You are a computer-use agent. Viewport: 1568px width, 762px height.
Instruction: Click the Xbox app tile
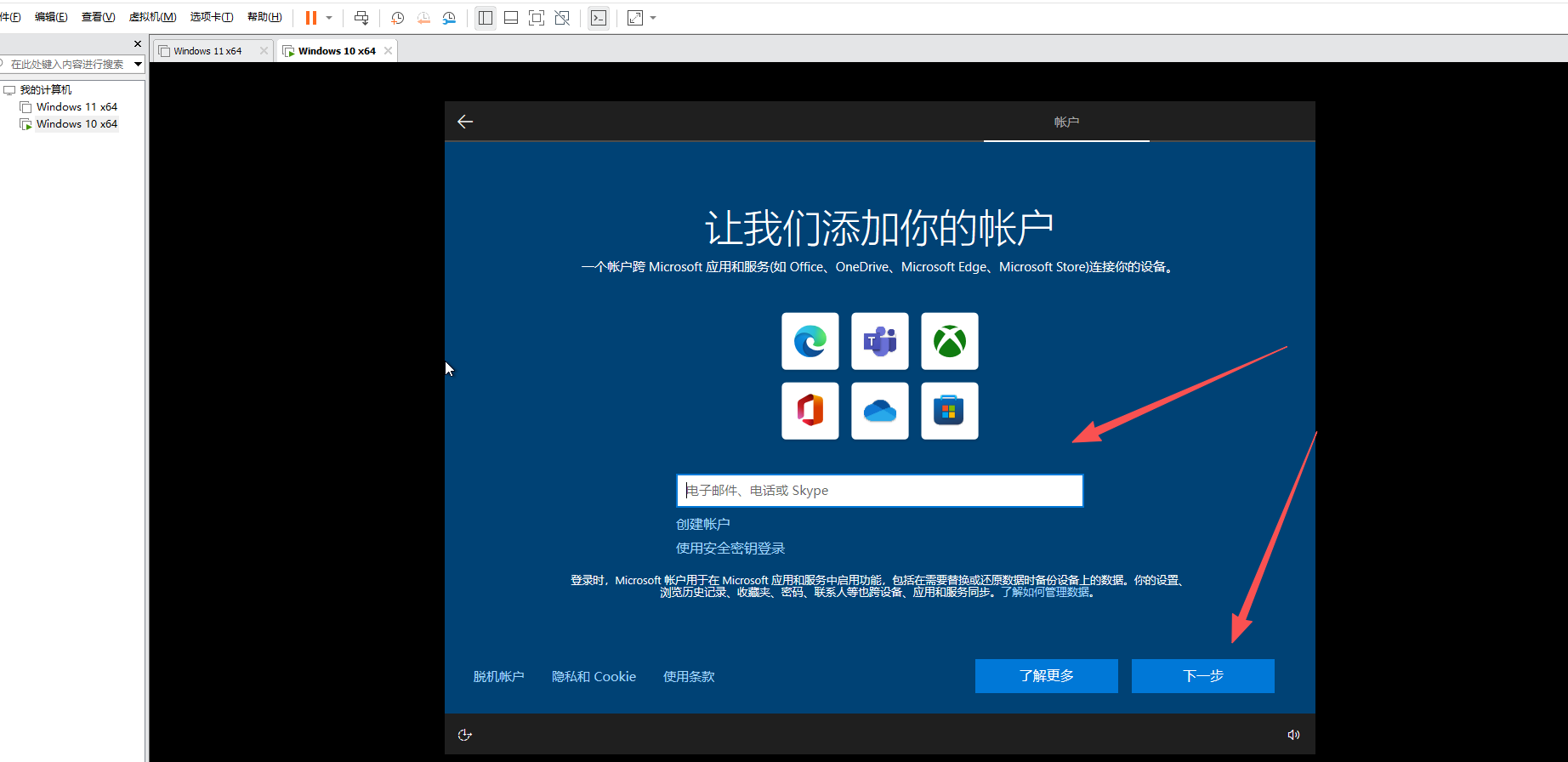(x=950, y=341)
